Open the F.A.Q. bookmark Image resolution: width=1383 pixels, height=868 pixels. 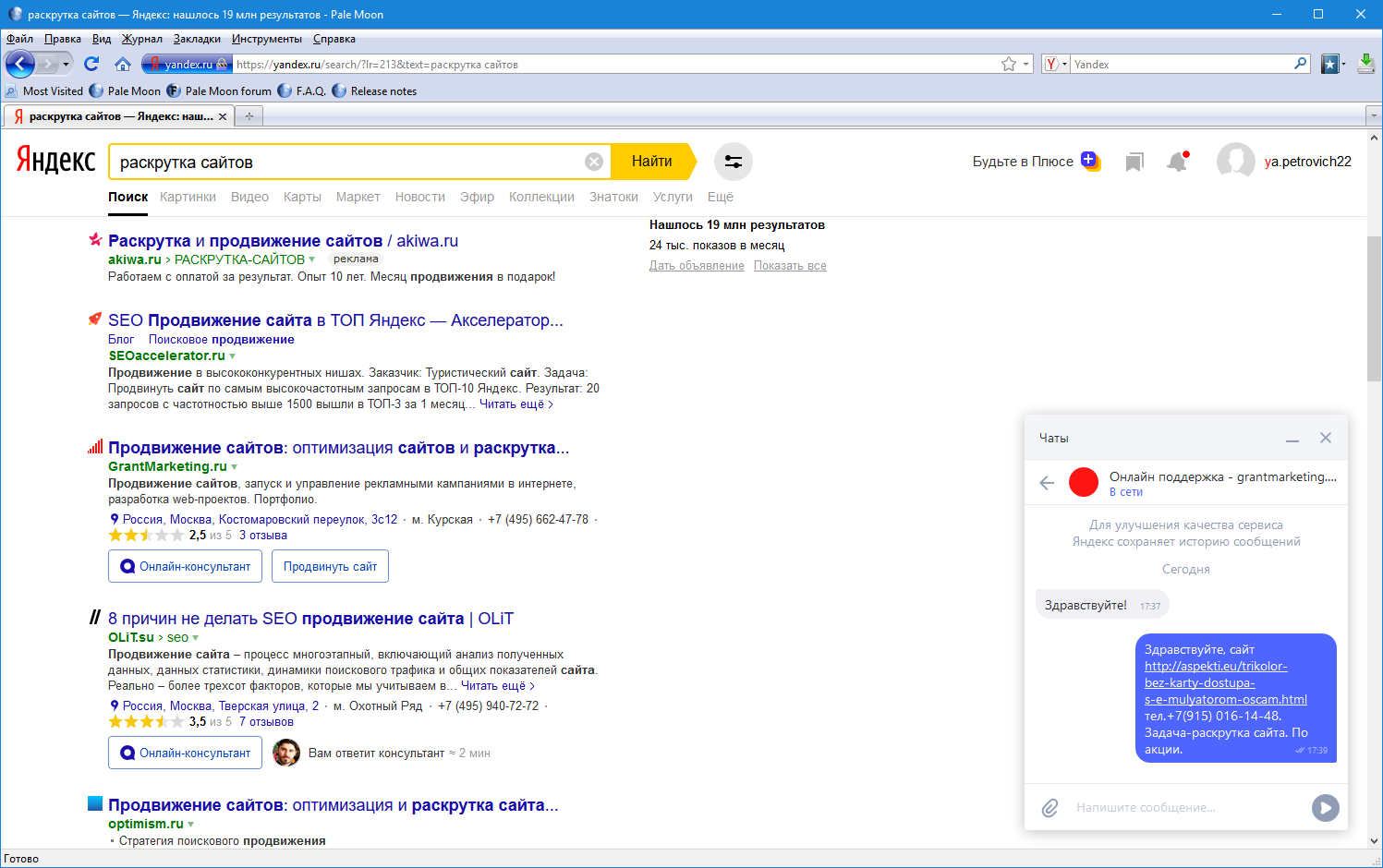[x=301, y=91]
